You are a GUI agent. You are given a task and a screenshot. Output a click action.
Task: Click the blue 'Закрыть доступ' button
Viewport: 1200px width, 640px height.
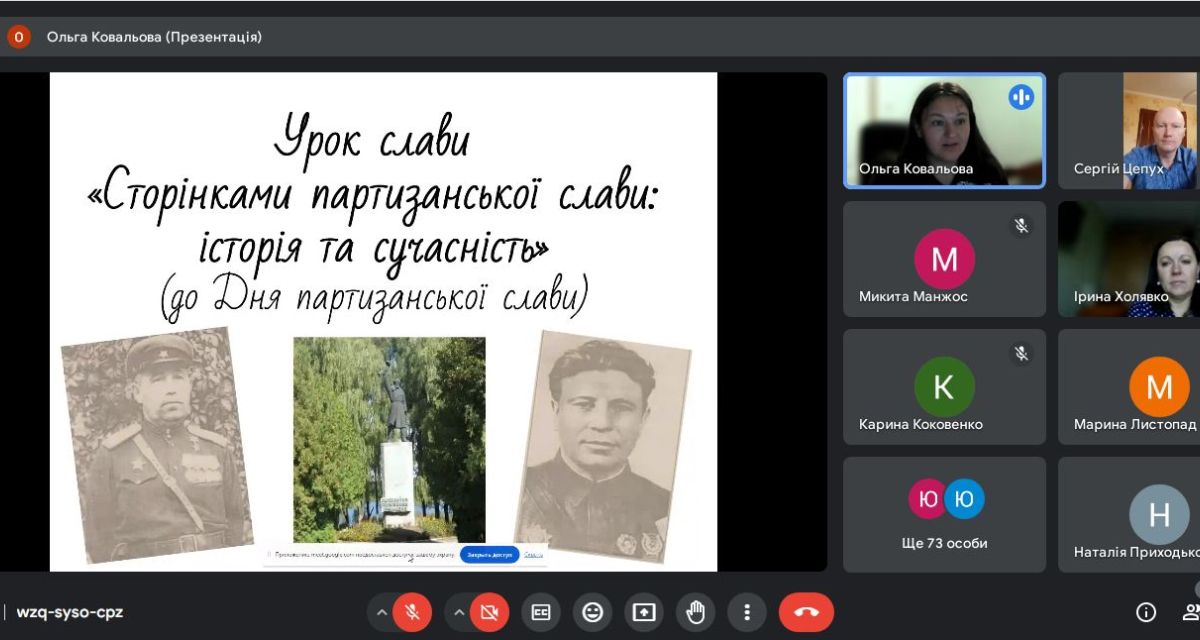pyautogui.click(x=489, y=555)
